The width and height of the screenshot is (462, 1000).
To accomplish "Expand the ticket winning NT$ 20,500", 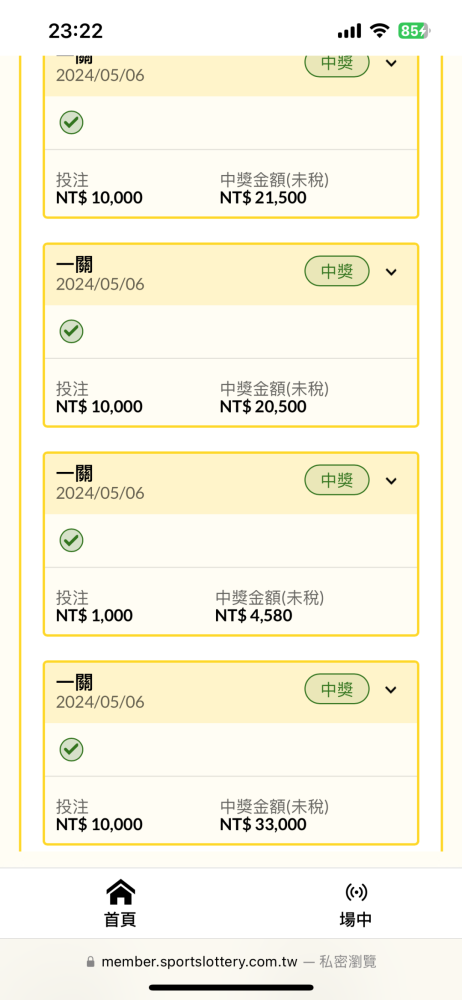I will coord(392,272).
